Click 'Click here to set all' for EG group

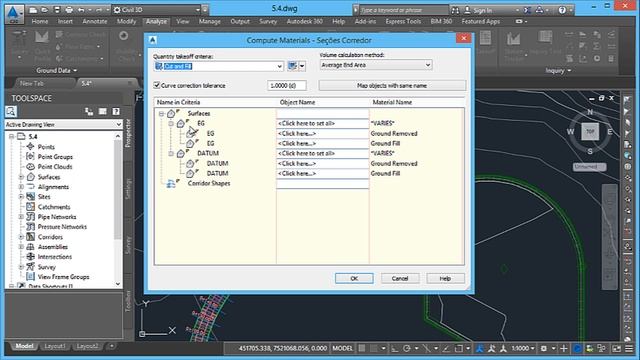coord(322,123)
